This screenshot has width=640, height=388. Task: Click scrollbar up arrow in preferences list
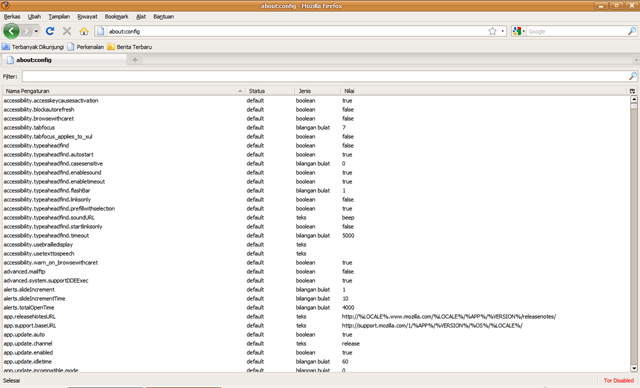click(x=634, y=99)
